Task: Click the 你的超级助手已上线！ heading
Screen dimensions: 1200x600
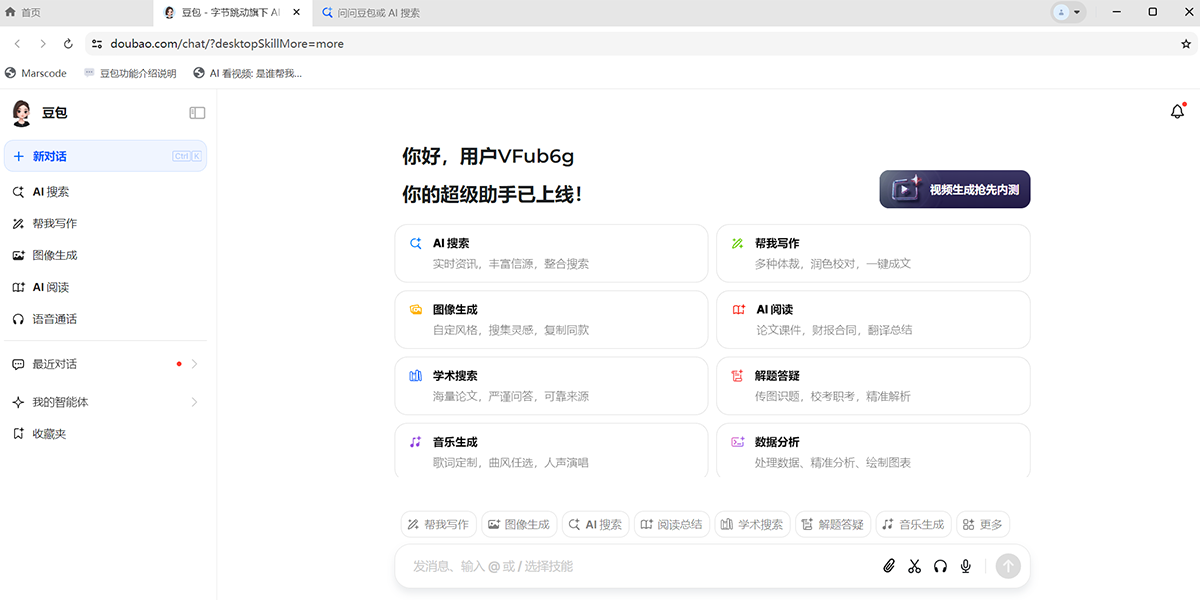Action: [x=492, y=195]
